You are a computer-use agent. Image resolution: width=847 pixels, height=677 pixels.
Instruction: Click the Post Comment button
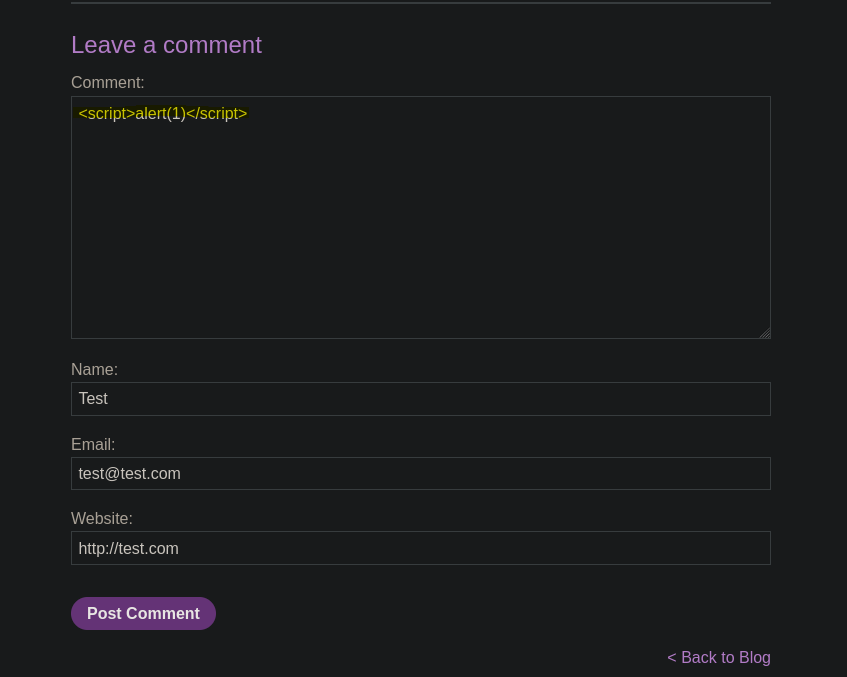coord(143,613)
